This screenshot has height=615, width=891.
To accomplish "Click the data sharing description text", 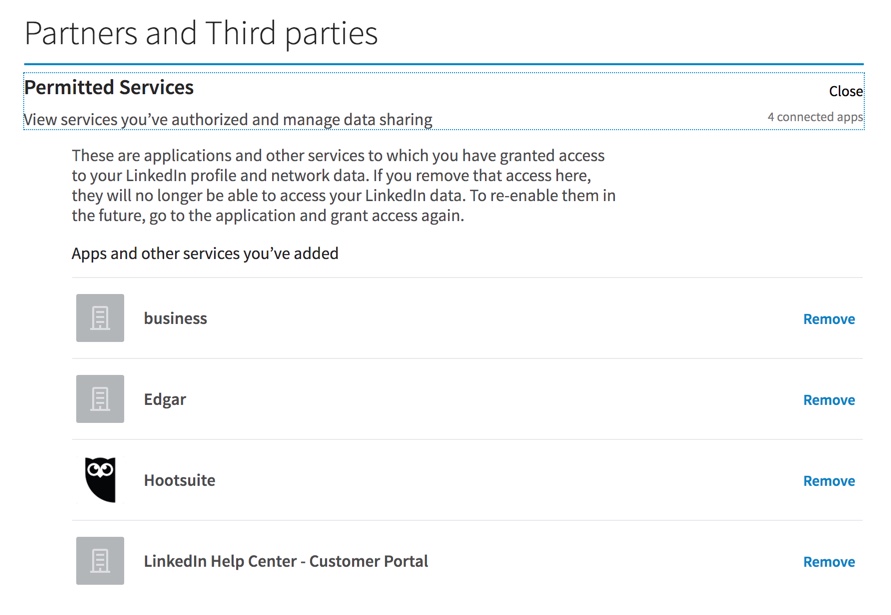I will pyautogui.click(x=227, y=118).
